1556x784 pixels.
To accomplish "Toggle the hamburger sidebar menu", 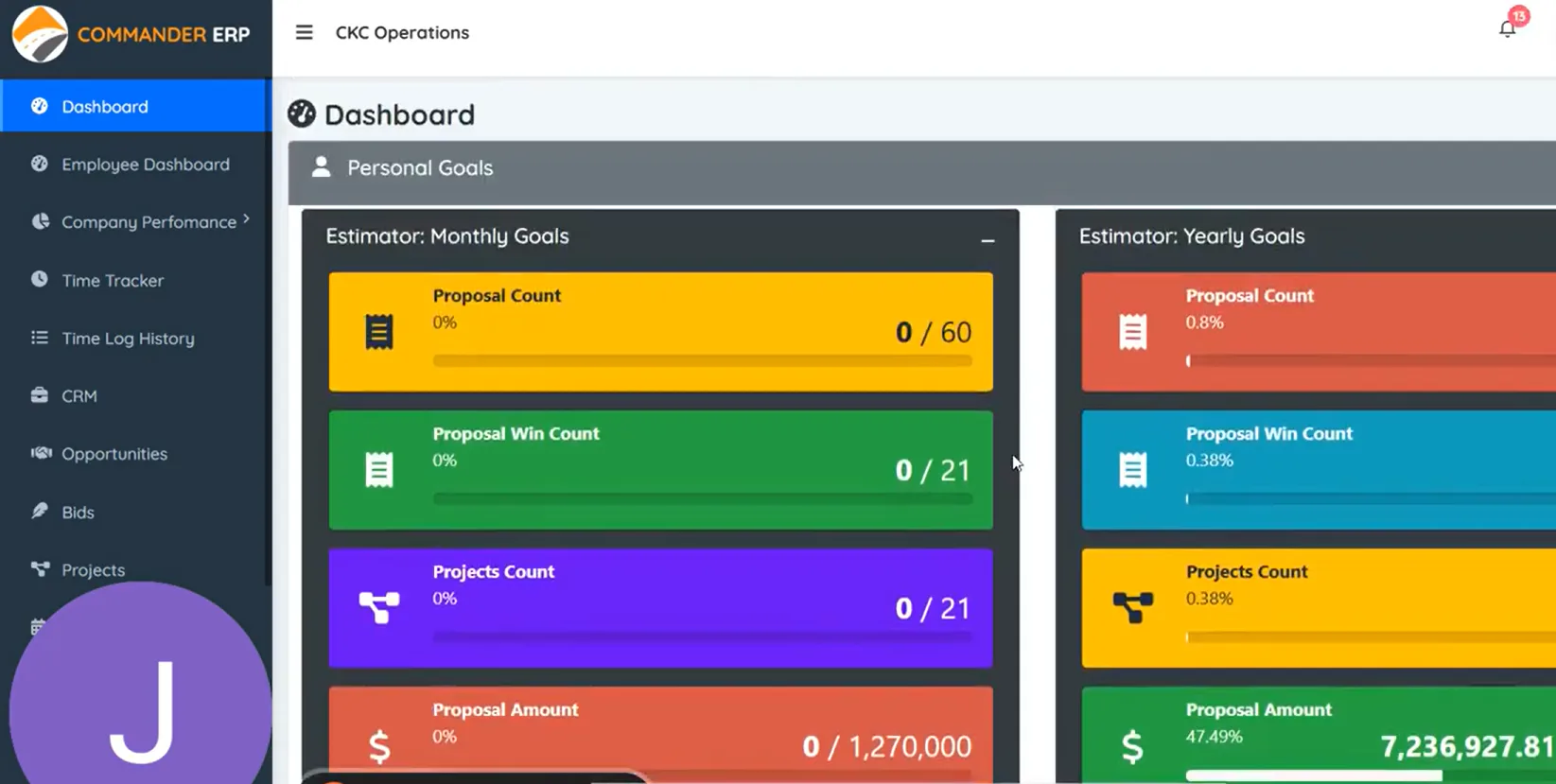I will 304,32.
